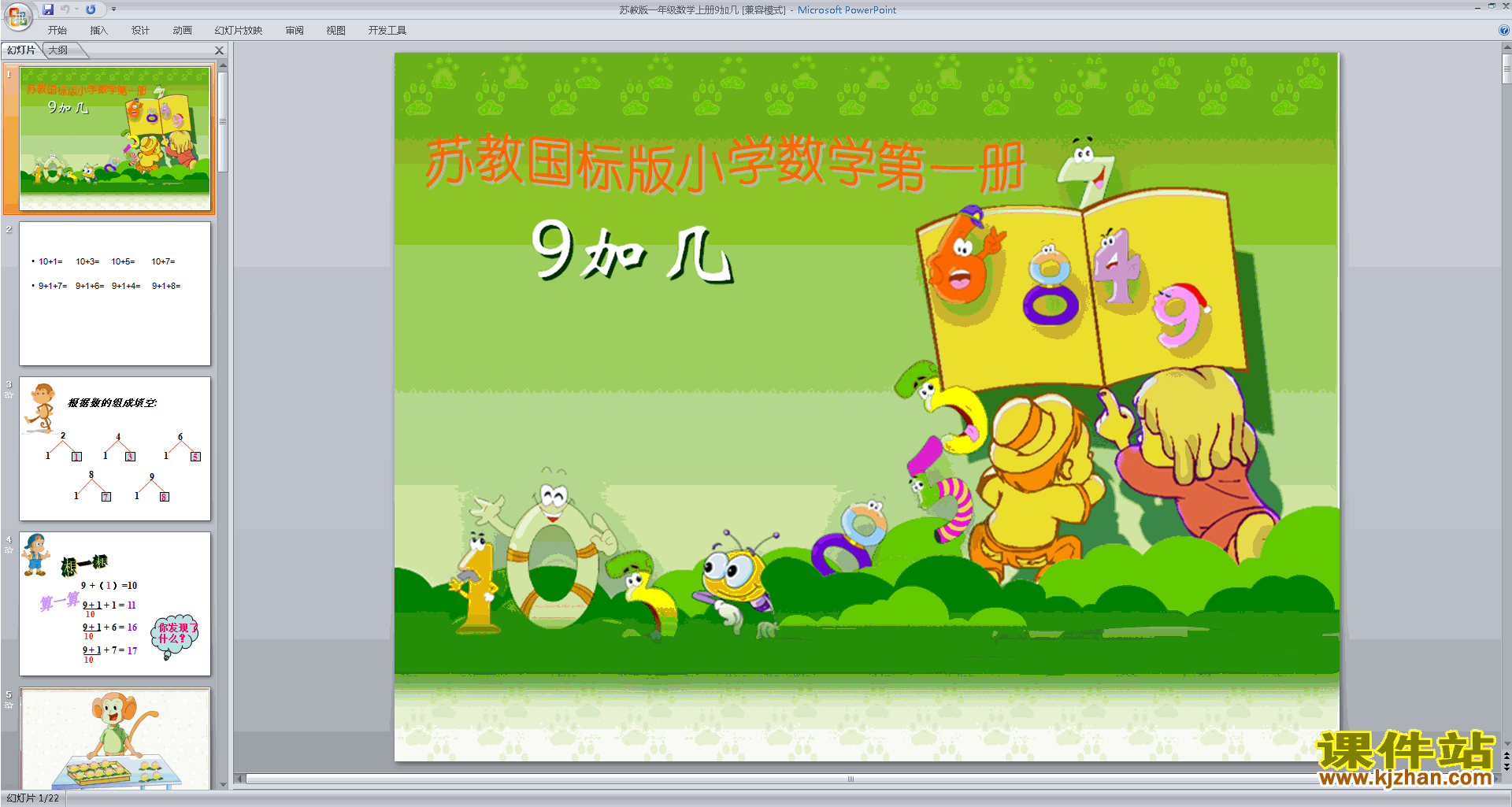This screenshot has width=1512, height=807.
Task: Click the subtitle text 9加几 on slide
Action: point(632,252)
